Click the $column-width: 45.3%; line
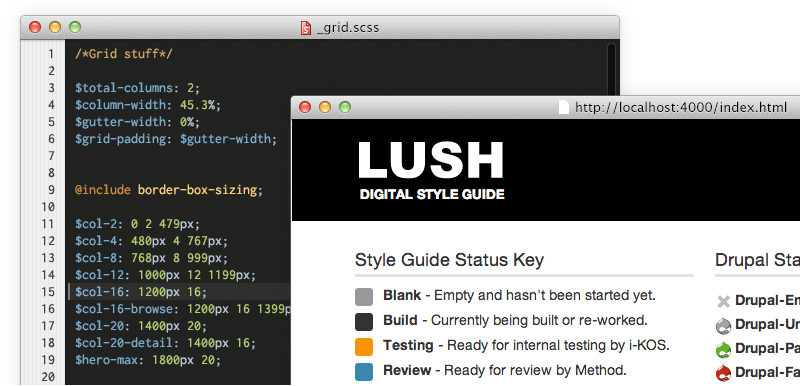The width and height of the screenshot is (800, 386). (x=148, y=105)
